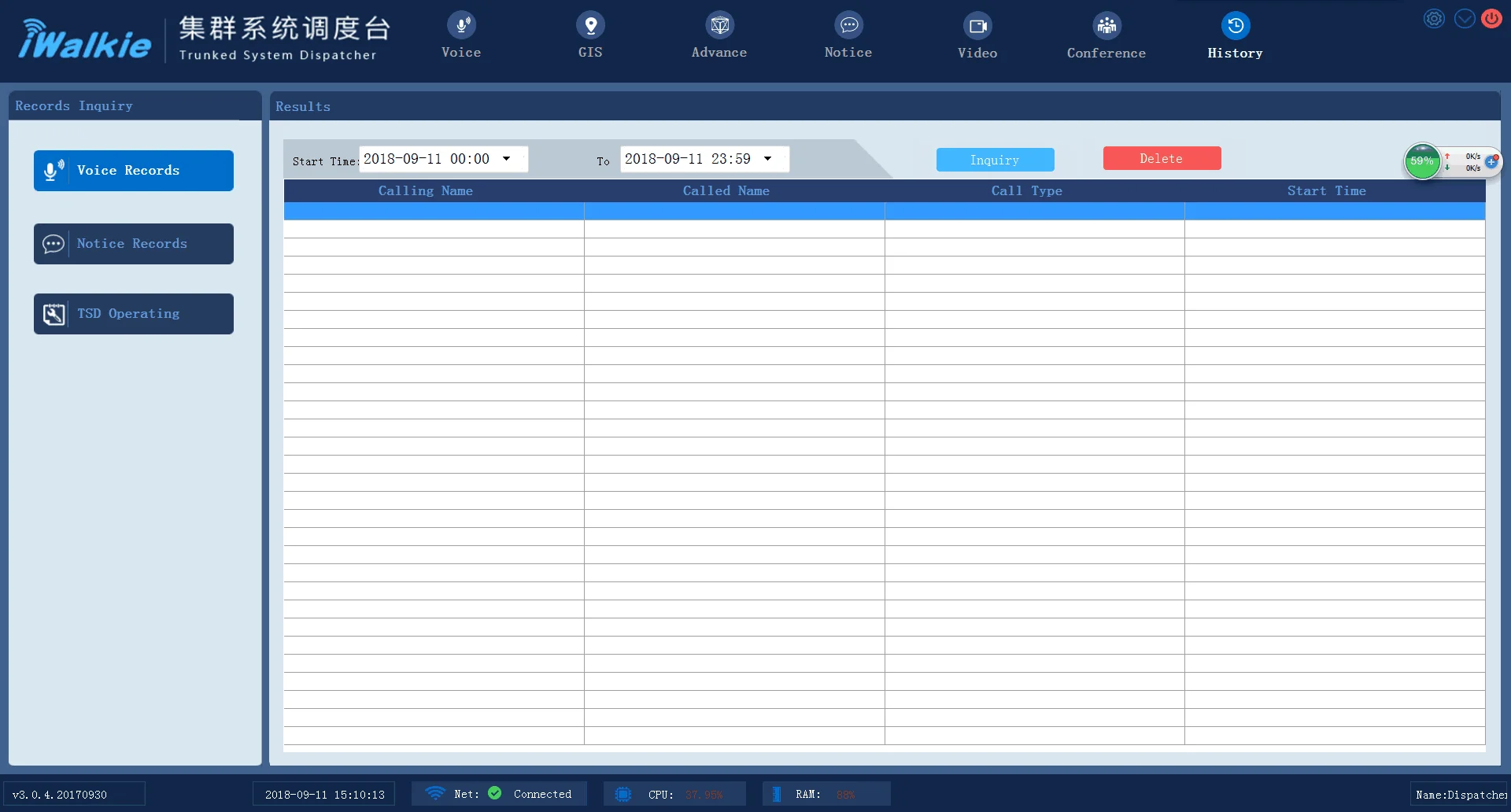This screenshot has width=1511, height=812.
Task: Open the Notice messaging module
Action: click(848, 27)
